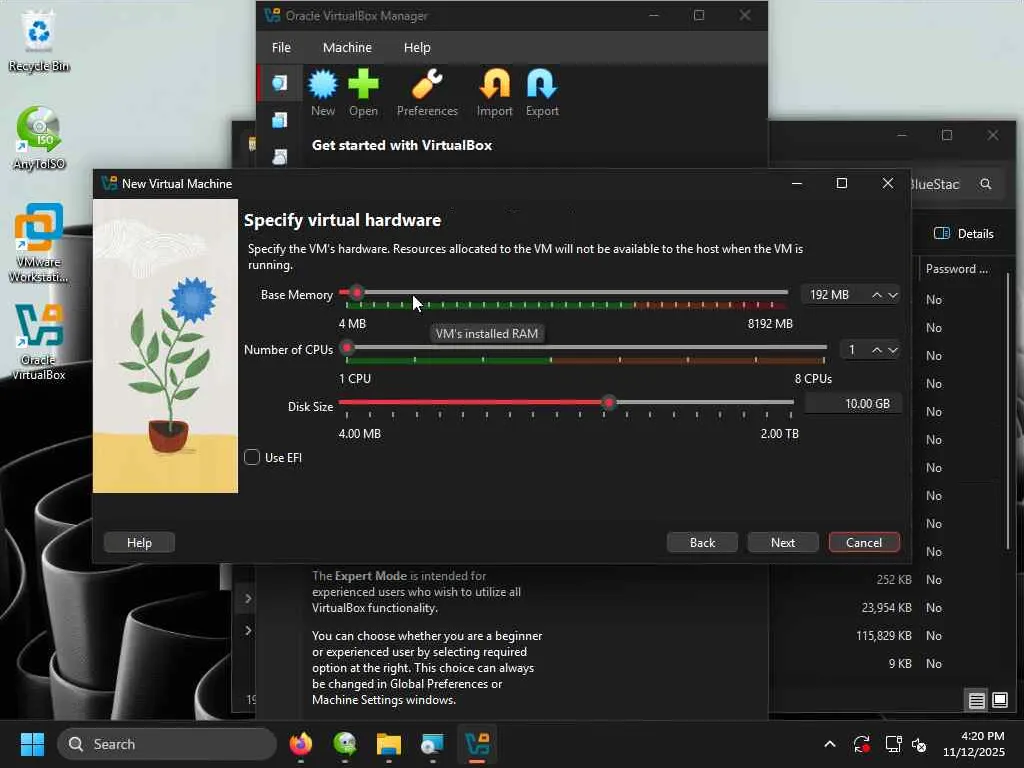
Task: Click the Open icon in VirtualBox toolbar
Action: tap(363, 93)
